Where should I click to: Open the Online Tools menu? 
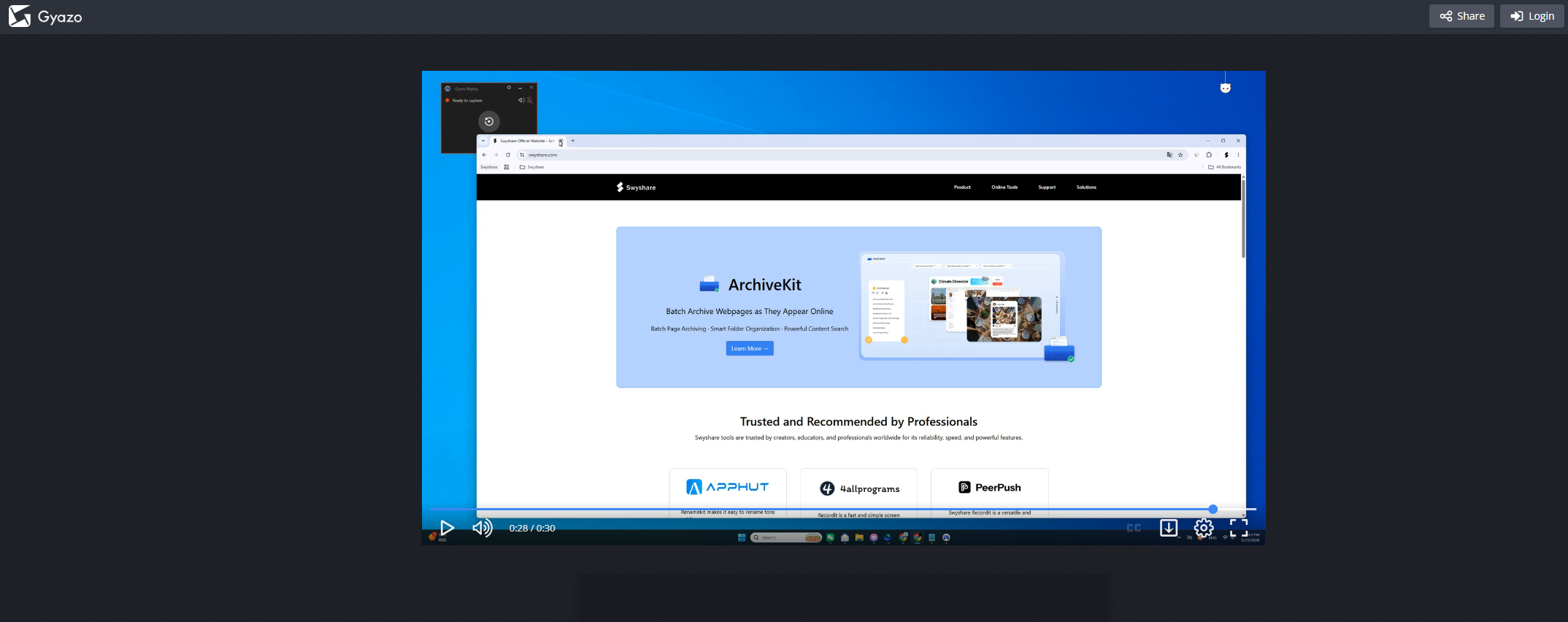pos(1004,188)
